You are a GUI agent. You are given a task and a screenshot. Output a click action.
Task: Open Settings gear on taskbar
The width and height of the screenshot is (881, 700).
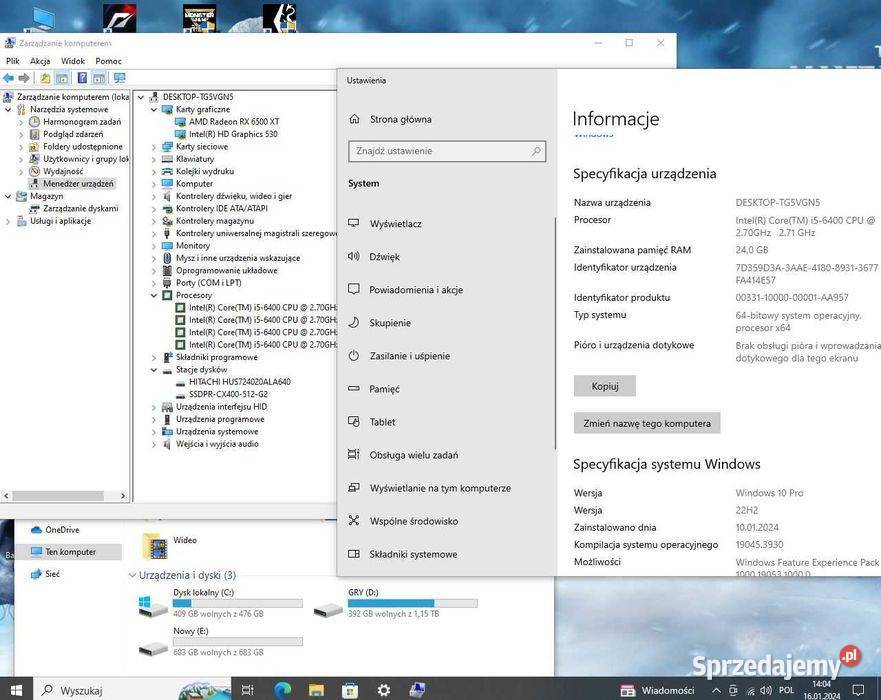click(384, 690)
